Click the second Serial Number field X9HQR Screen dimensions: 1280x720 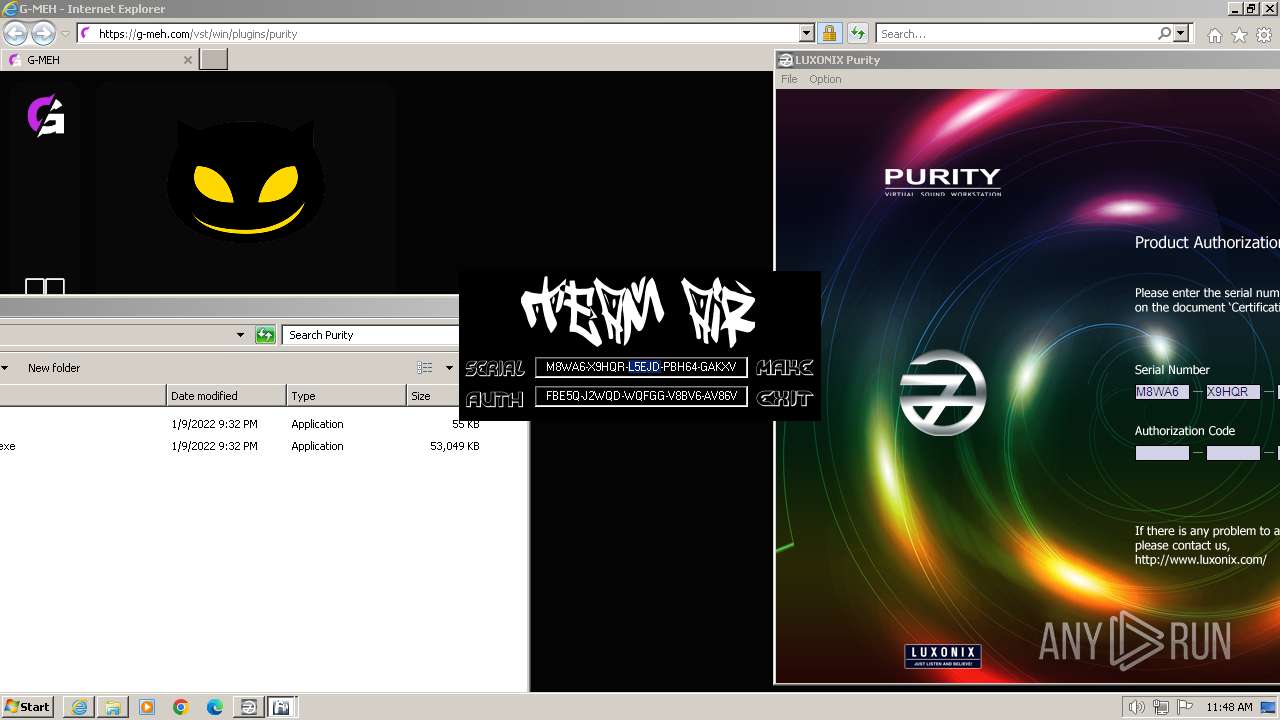click(1233, 392)
